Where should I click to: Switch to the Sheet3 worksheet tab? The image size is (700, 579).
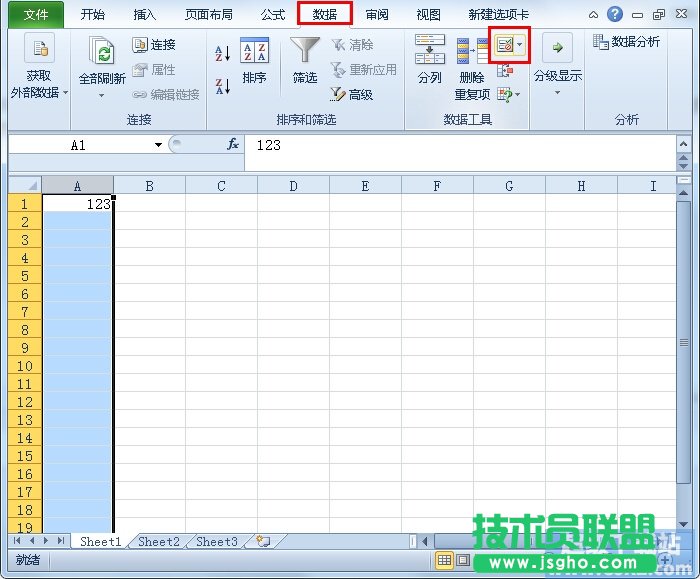(217, 542)
